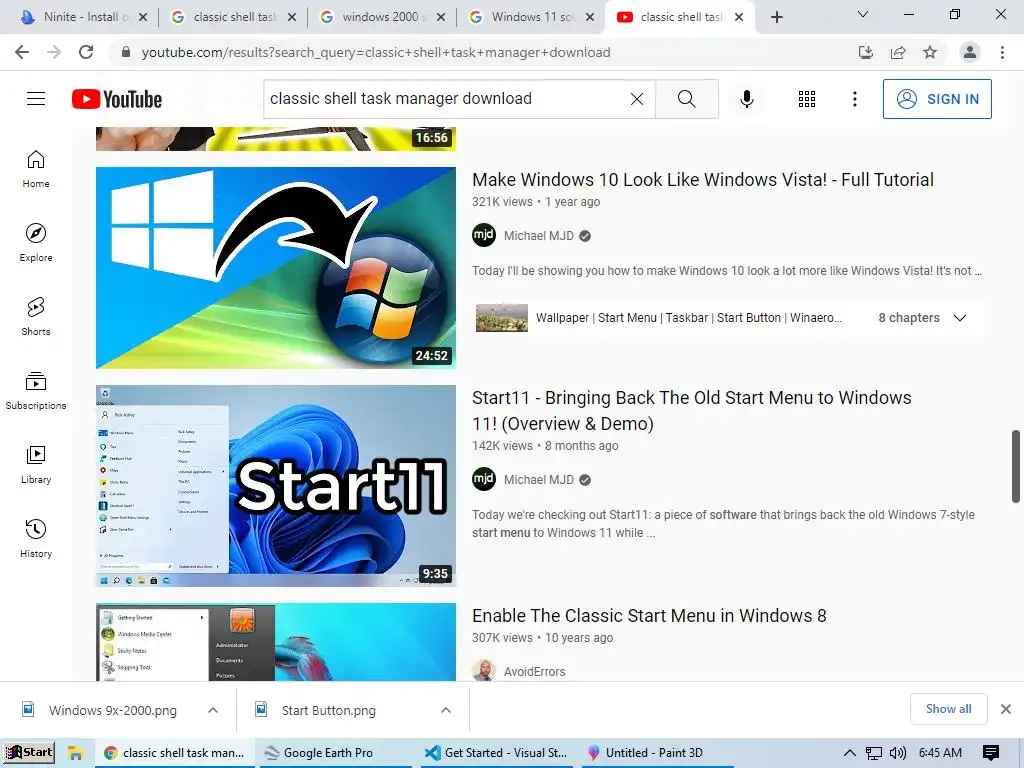This screenshot has width=1024, height=768.
Task: Click the SIGN IN button
Action: click(x=937, y=99)
